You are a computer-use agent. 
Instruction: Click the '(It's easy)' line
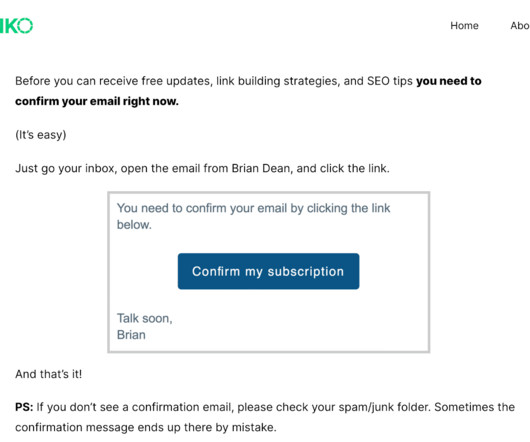pos(41,135)
